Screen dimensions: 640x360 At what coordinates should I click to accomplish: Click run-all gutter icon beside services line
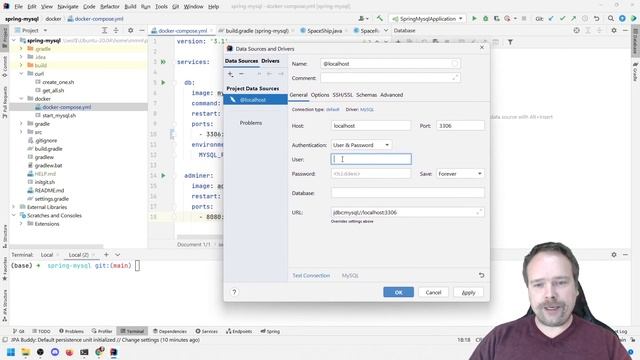[x=163, y=62]
